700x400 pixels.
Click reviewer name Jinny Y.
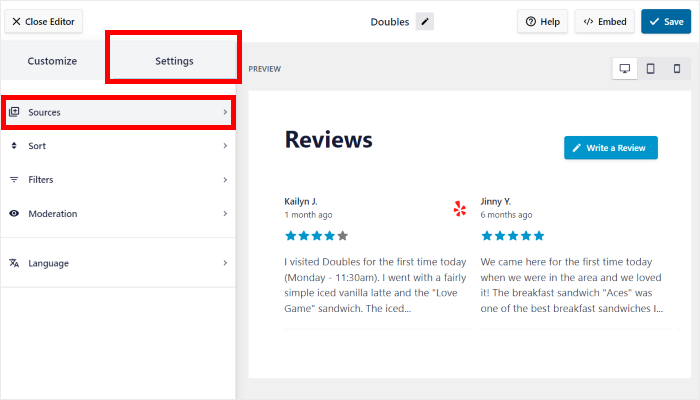[496, 201]
